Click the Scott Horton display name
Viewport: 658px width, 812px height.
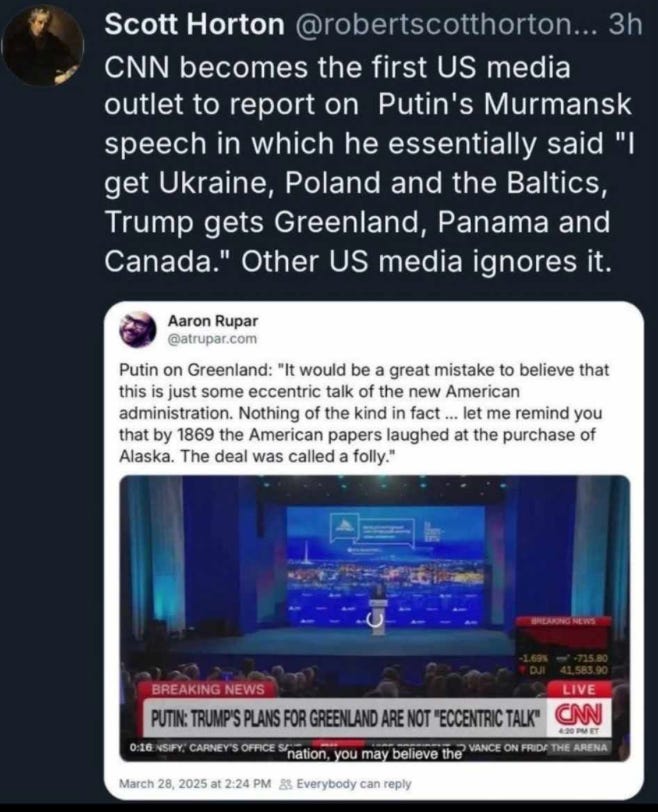194,24
